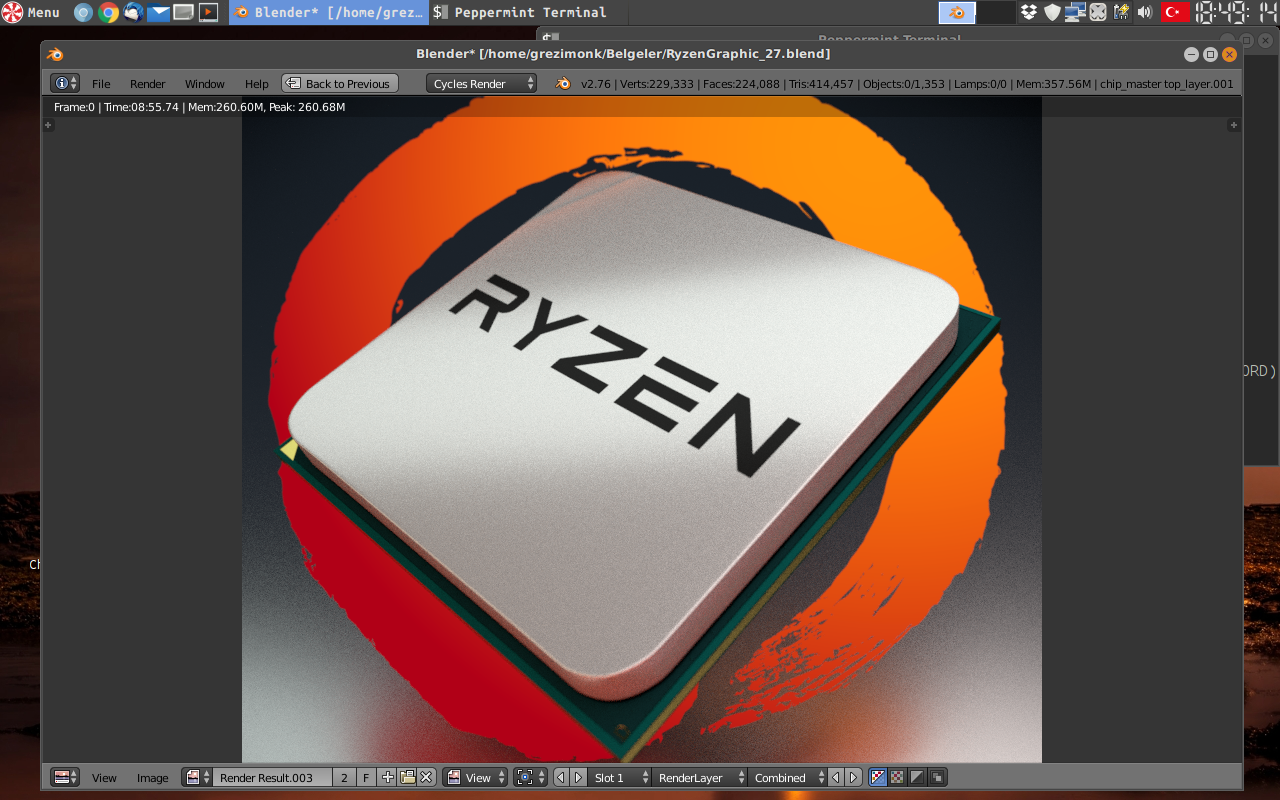Open the Cycles Render engine dropdown
The image size is (1280, 800).
(x=482, y=84)
